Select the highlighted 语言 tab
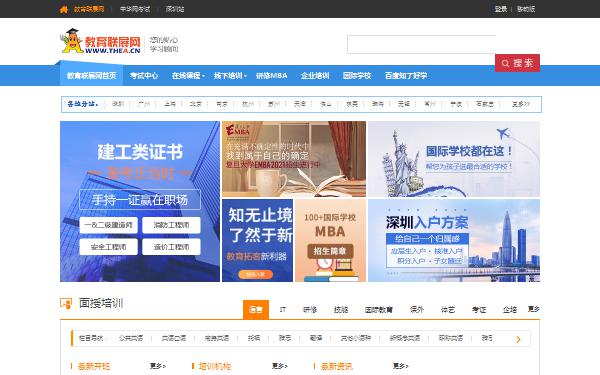 [x=256, y=310]
